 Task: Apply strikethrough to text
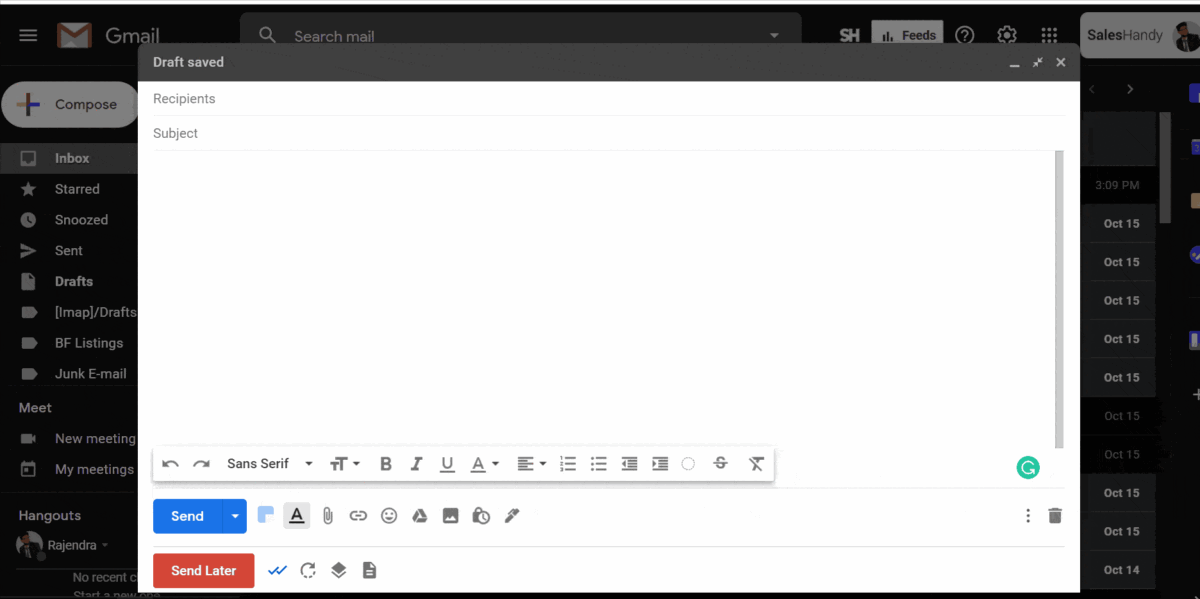[720, 463]
